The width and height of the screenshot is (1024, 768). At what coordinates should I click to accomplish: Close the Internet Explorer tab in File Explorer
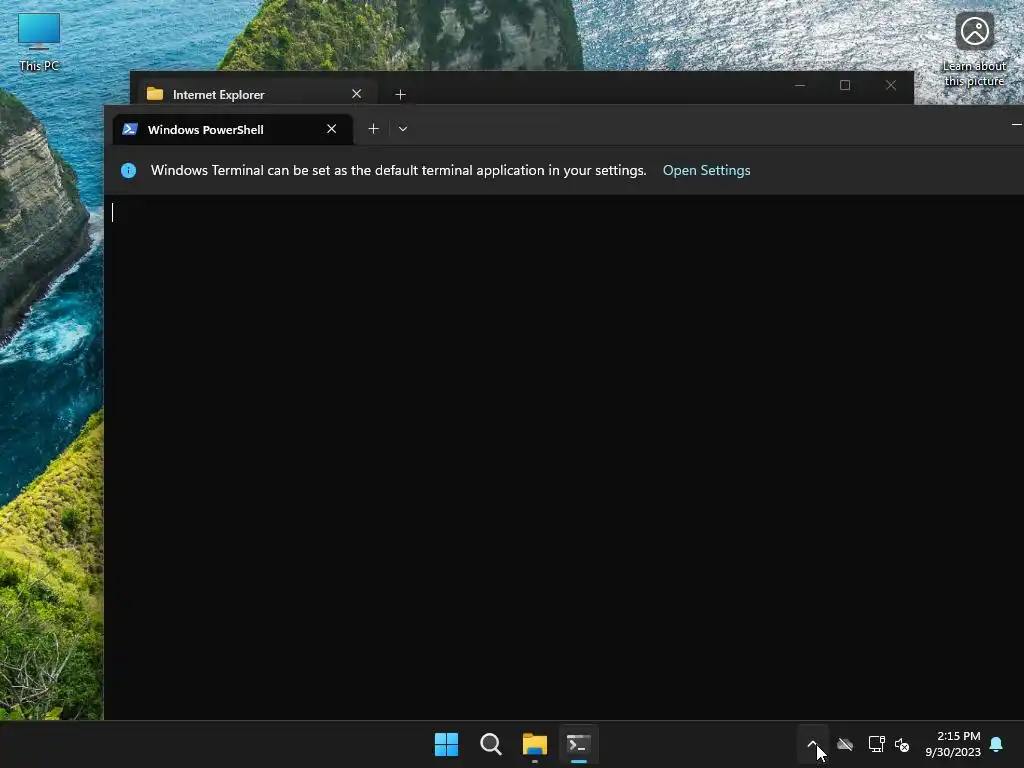pos(357,94)
